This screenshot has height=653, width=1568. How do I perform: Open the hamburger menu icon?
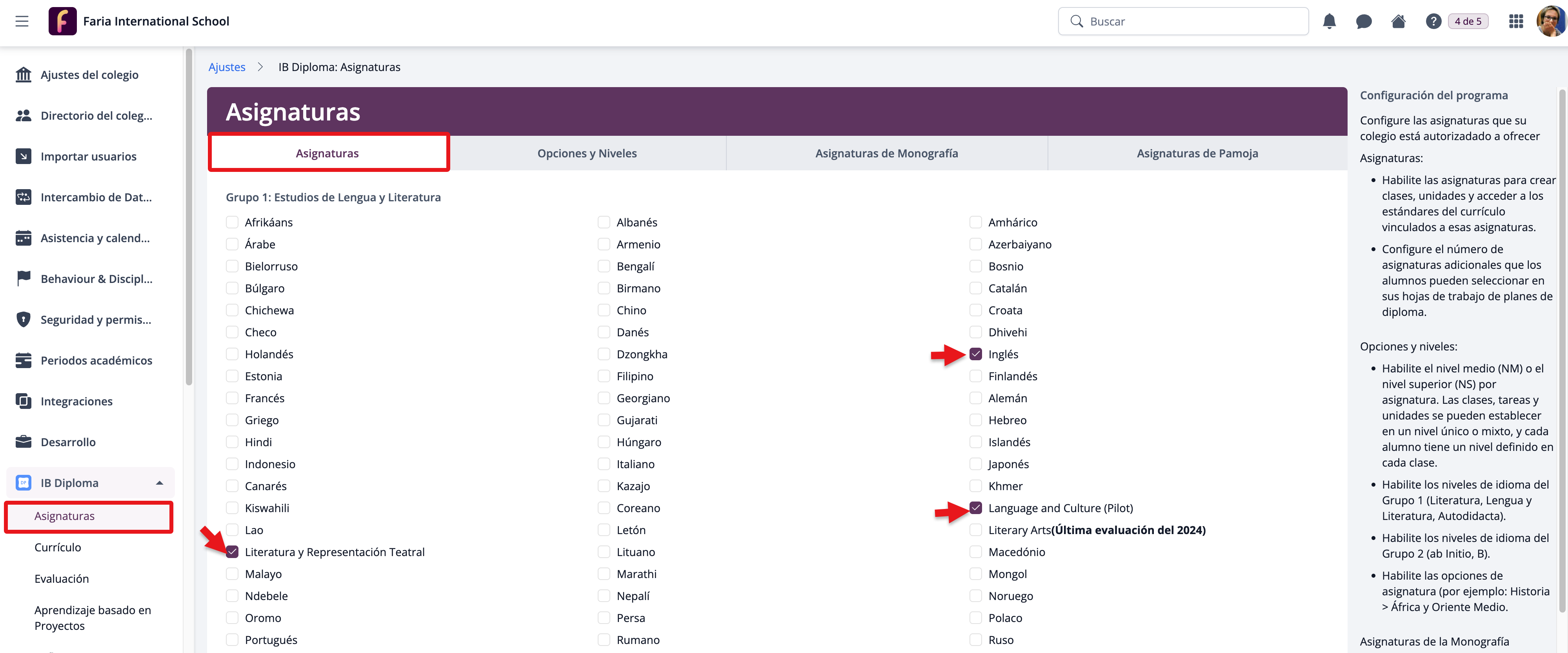[x=22, y=21]
